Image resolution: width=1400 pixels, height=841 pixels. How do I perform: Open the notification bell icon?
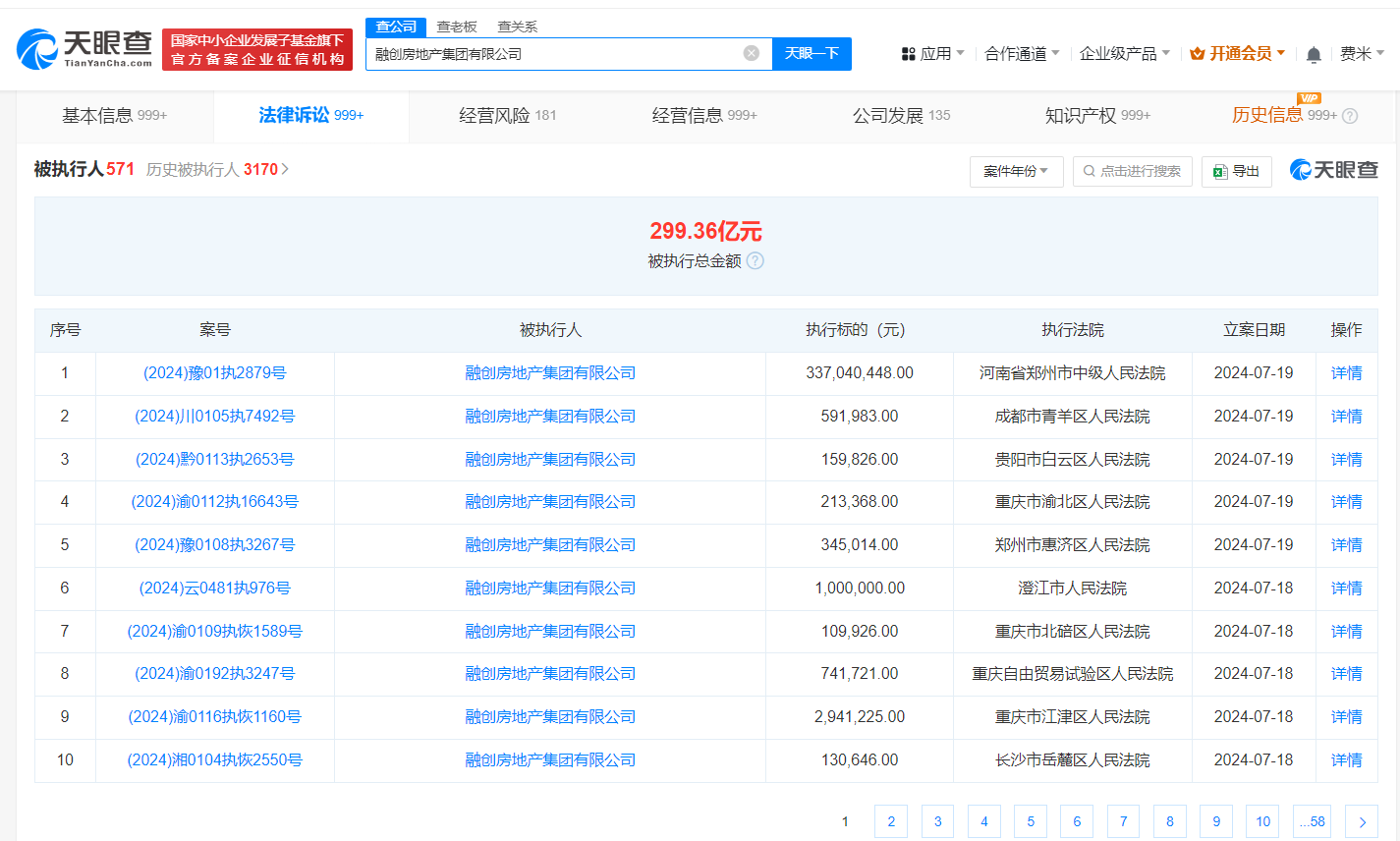(1314, 53)
